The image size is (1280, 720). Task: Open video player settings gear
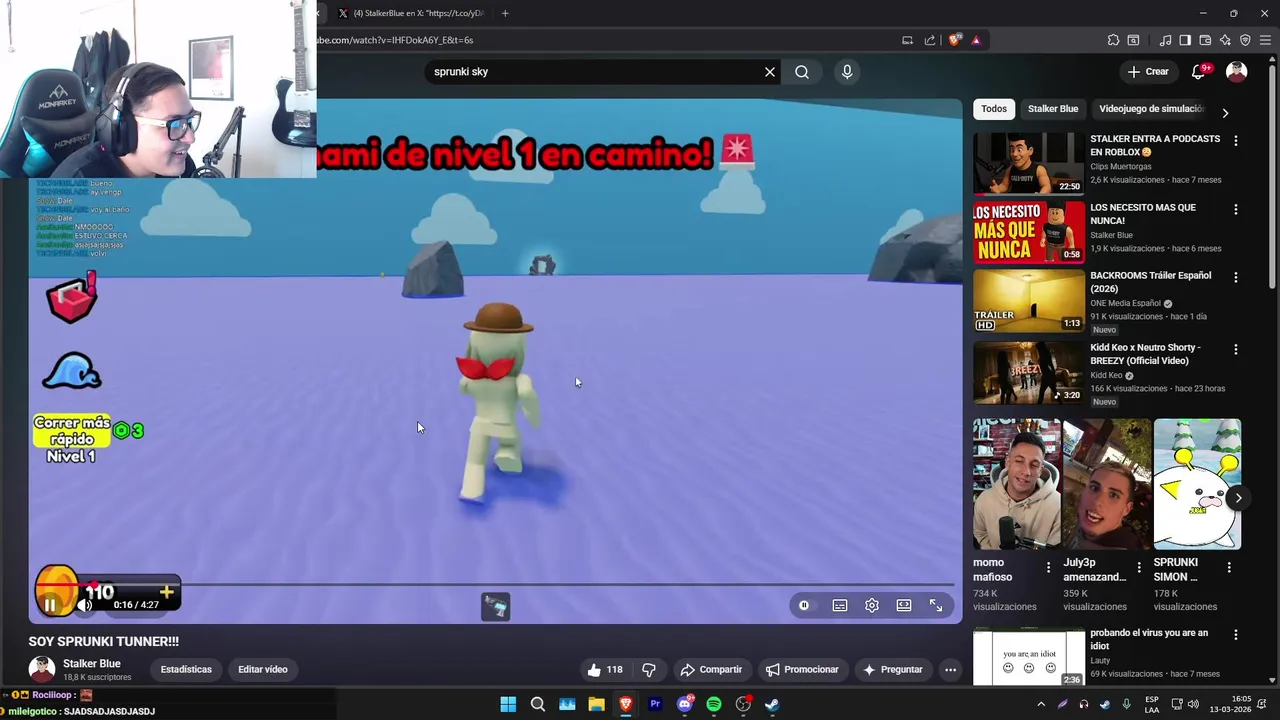[x=872, y=605]
